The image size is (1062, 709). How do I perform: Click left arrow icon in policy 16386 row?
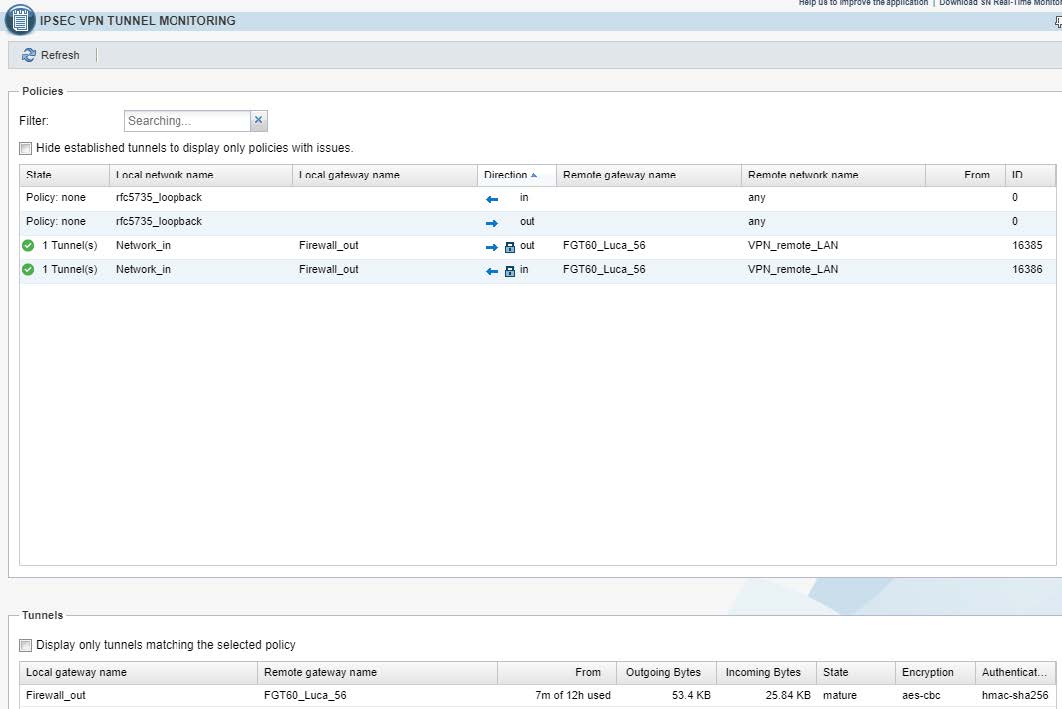pyautogui.click(x=492, y=272)
